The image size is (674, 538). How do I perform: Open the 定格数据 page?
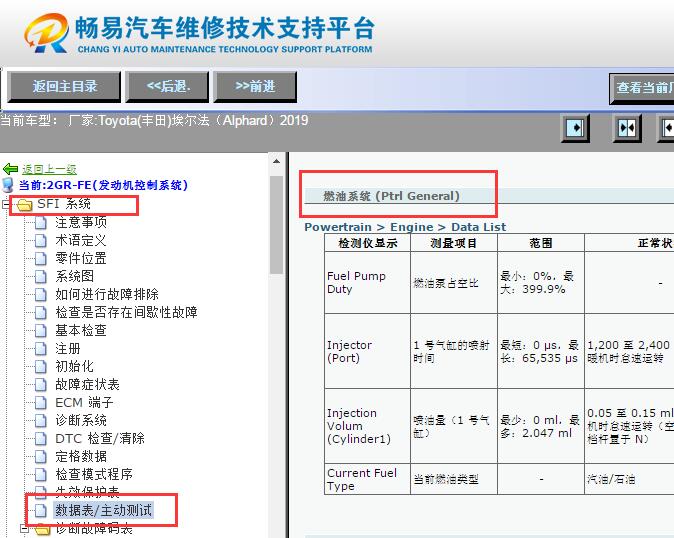point(81,457)
